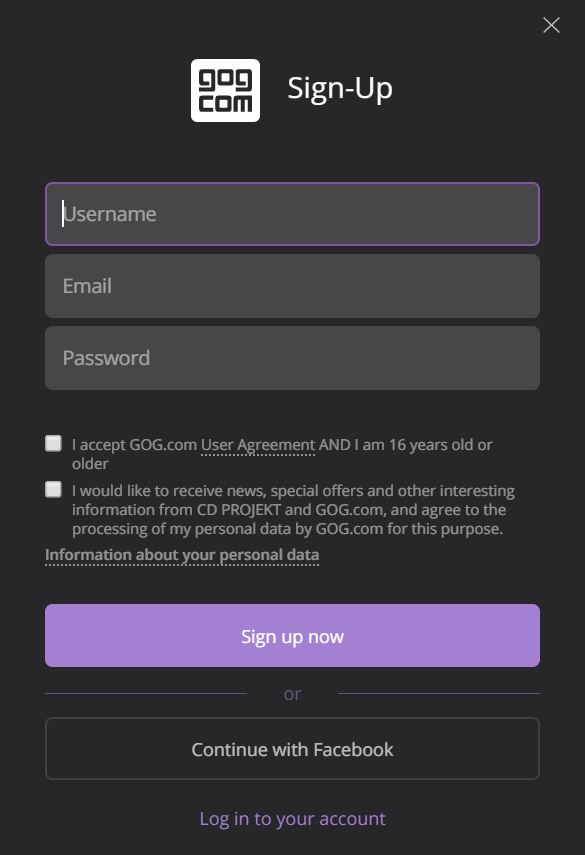This screenshot has height=855, width=585.
Task: Click the Sign up now button
Action: (292, 635)
